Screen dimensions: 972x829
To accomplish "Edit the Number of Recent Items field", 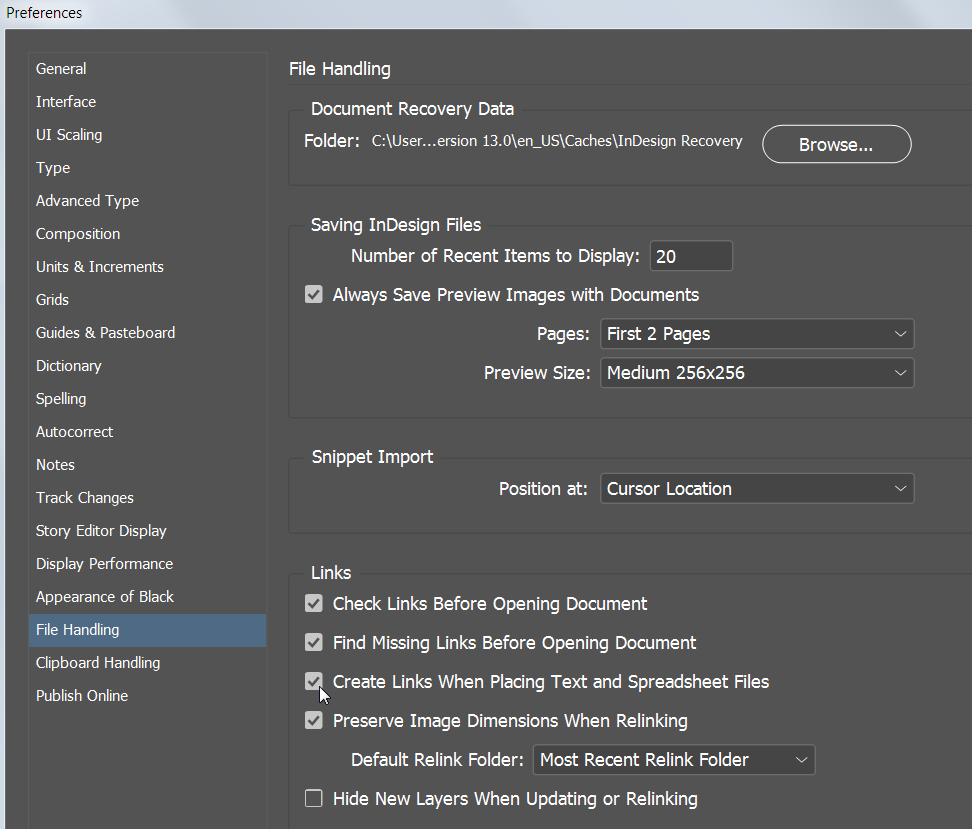I will click(x=691, y=255).
